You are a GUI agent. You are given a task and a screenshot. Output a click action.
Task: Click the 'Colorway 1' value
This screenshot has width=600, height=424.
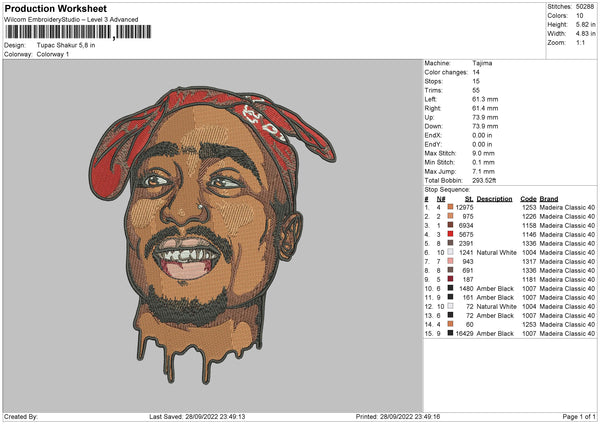point(53,54)
